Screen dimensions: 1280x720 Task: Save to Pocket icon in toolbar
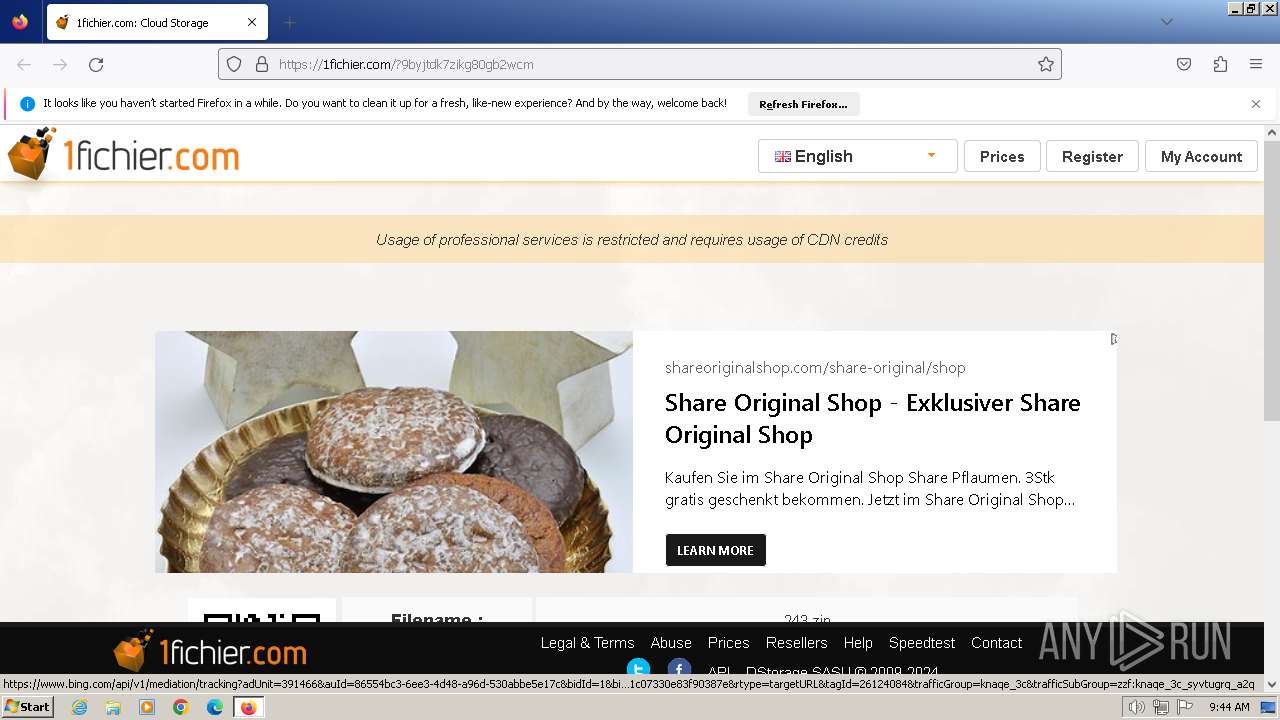(x=1184, y=64)
